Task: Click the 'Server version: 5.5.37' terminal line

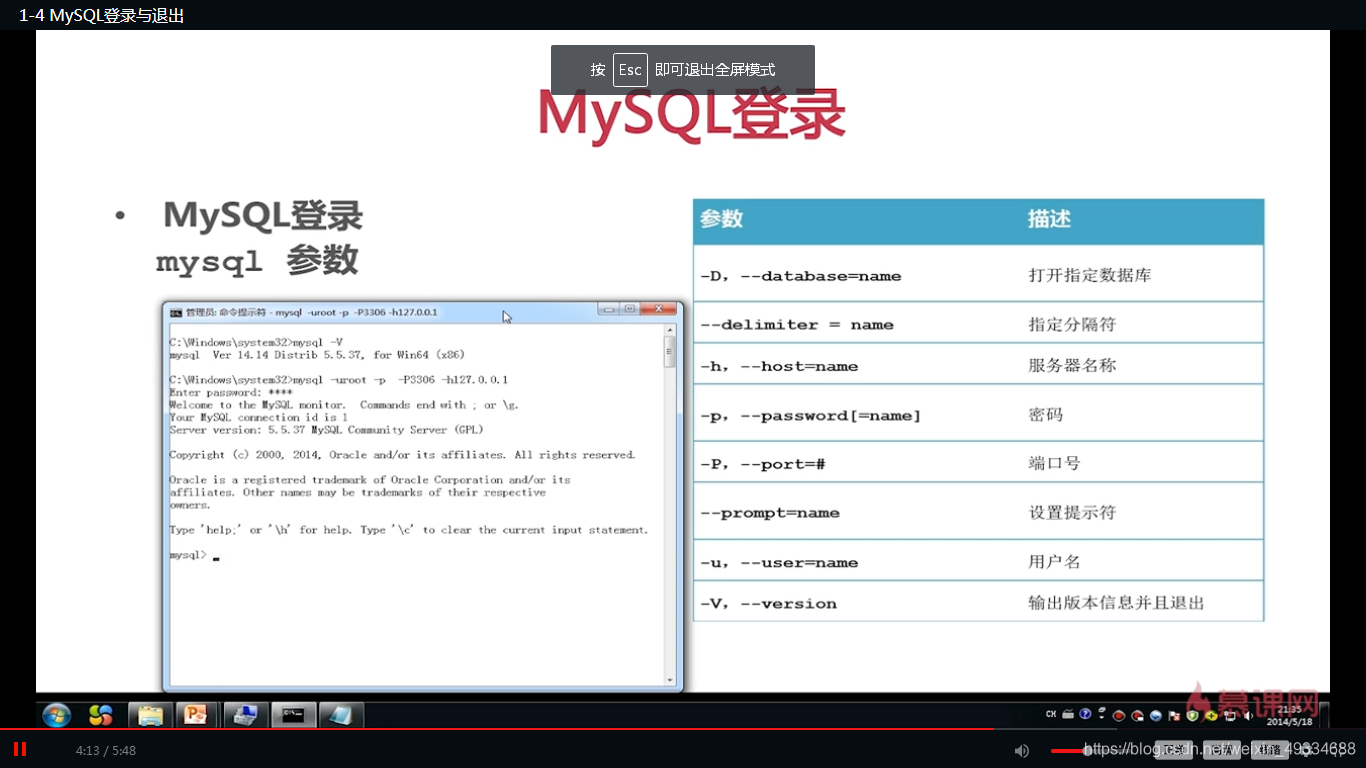Action: tap(326, 430)
